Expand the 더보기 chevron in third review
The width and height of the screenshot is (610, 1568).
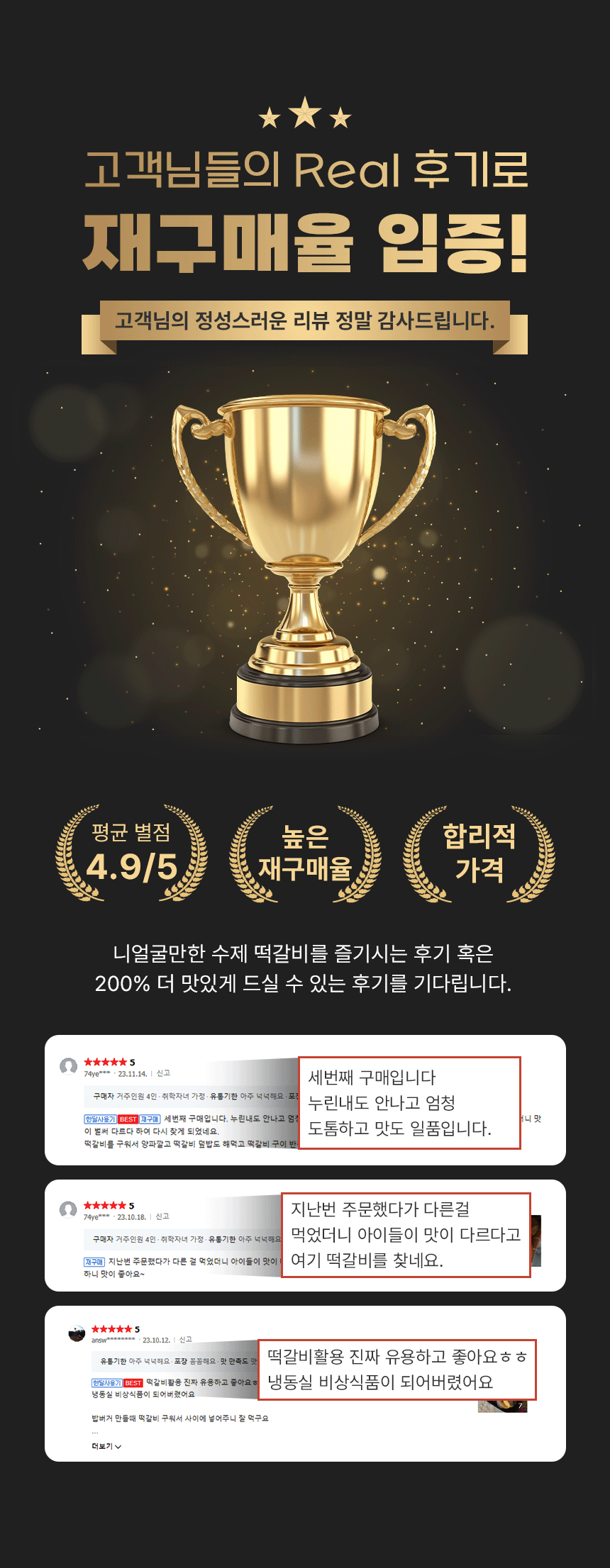click(x=106, y=1446)
